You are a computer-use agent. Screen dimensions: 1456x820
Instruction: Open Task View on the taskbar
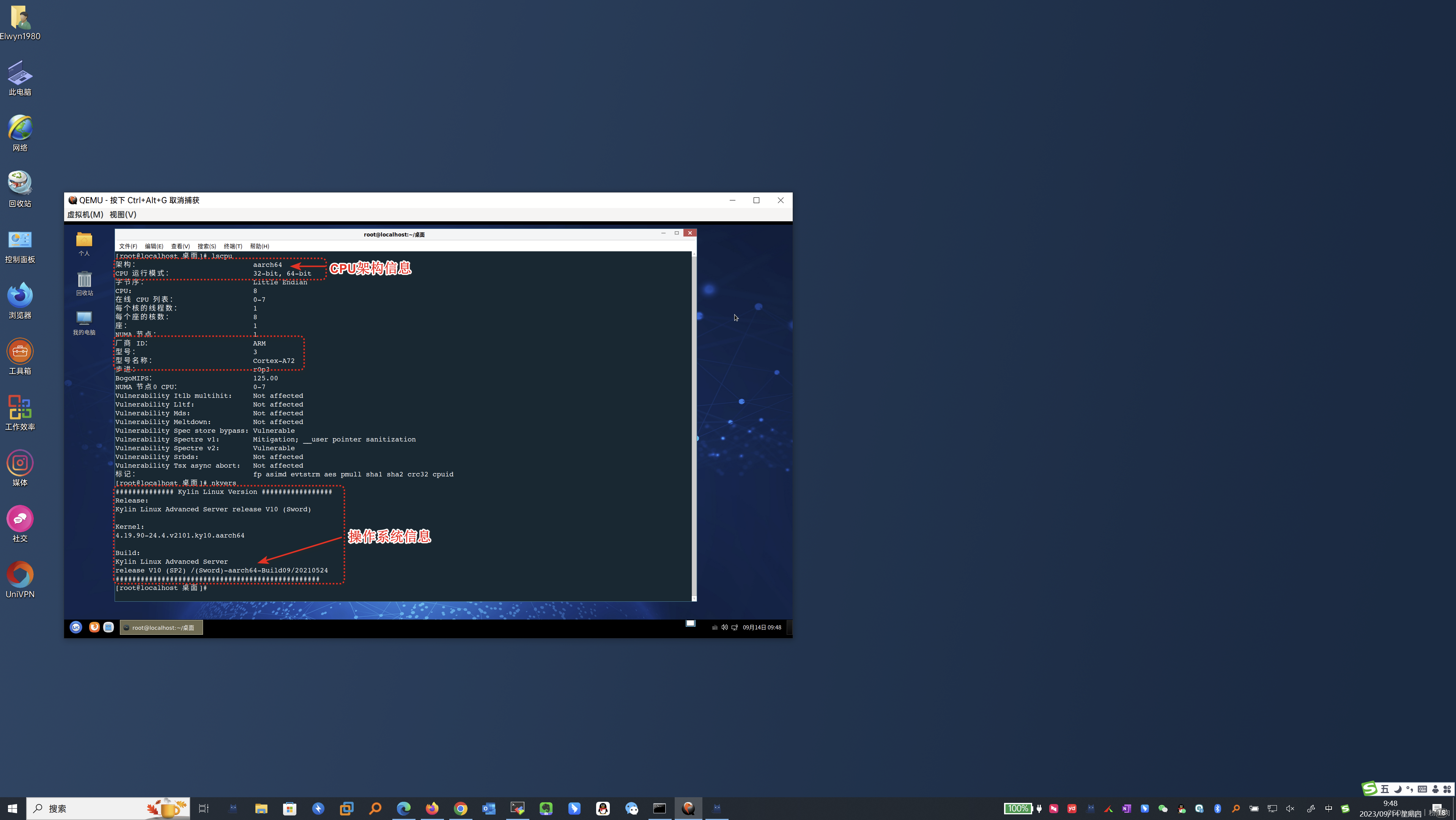(203, 809)
